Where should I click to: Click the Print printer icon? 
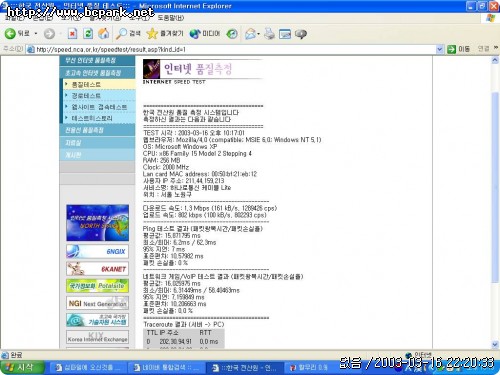269,34
